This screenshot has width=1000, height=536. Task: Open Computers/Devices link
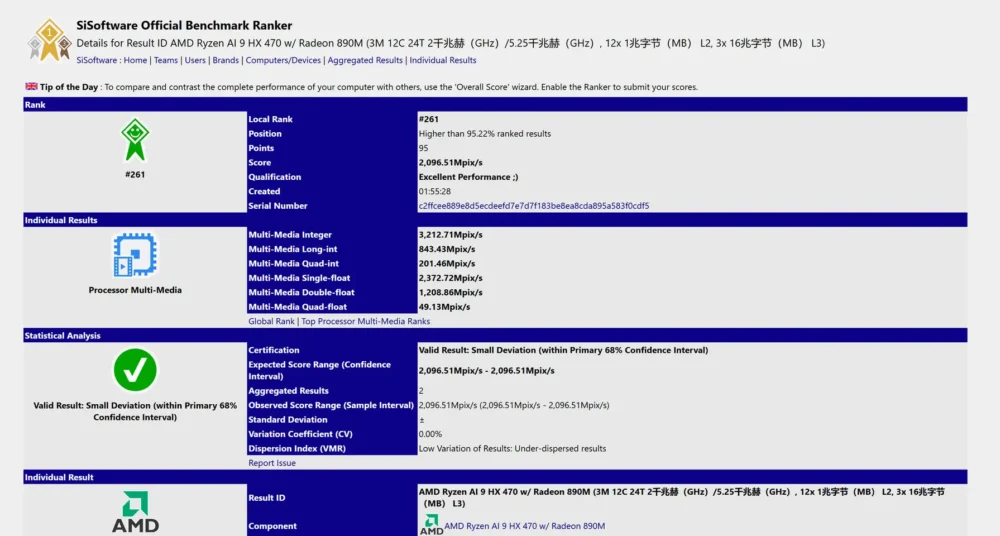(x=283, y=60)
